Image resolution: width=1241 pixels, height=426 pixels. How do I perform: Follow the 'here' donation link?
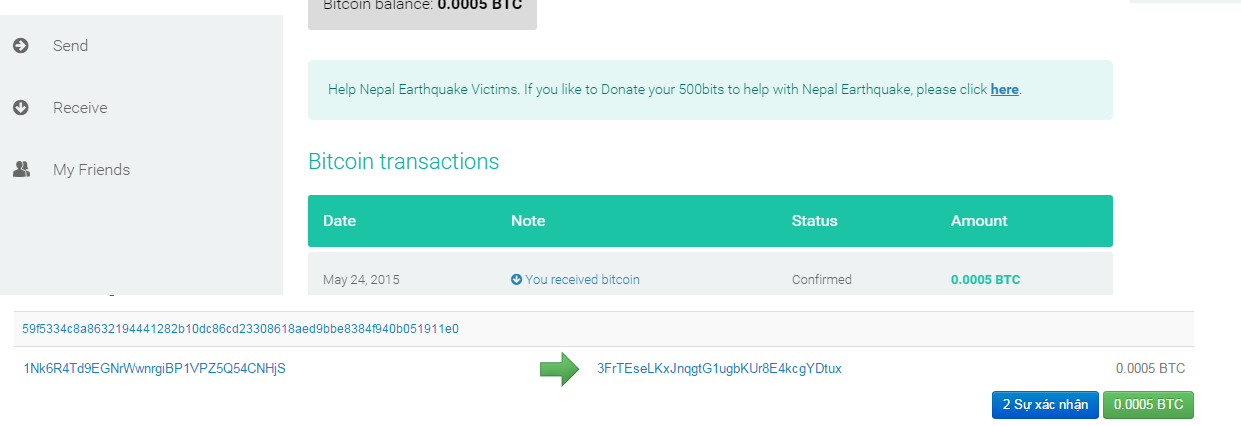(1004, 90)
